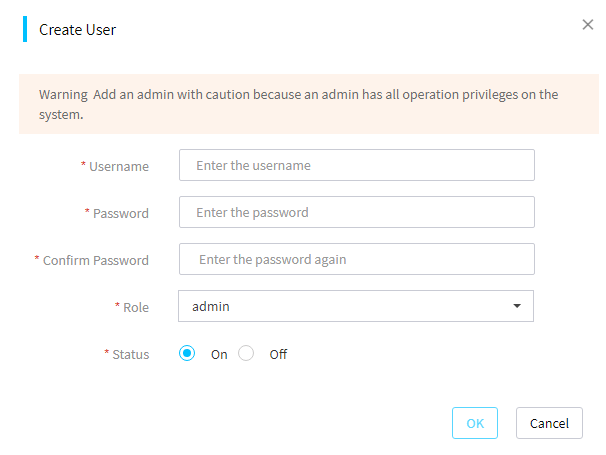The image size is (606, 455).
Task: Click the Create User dialog title
Action: point(77,30)
